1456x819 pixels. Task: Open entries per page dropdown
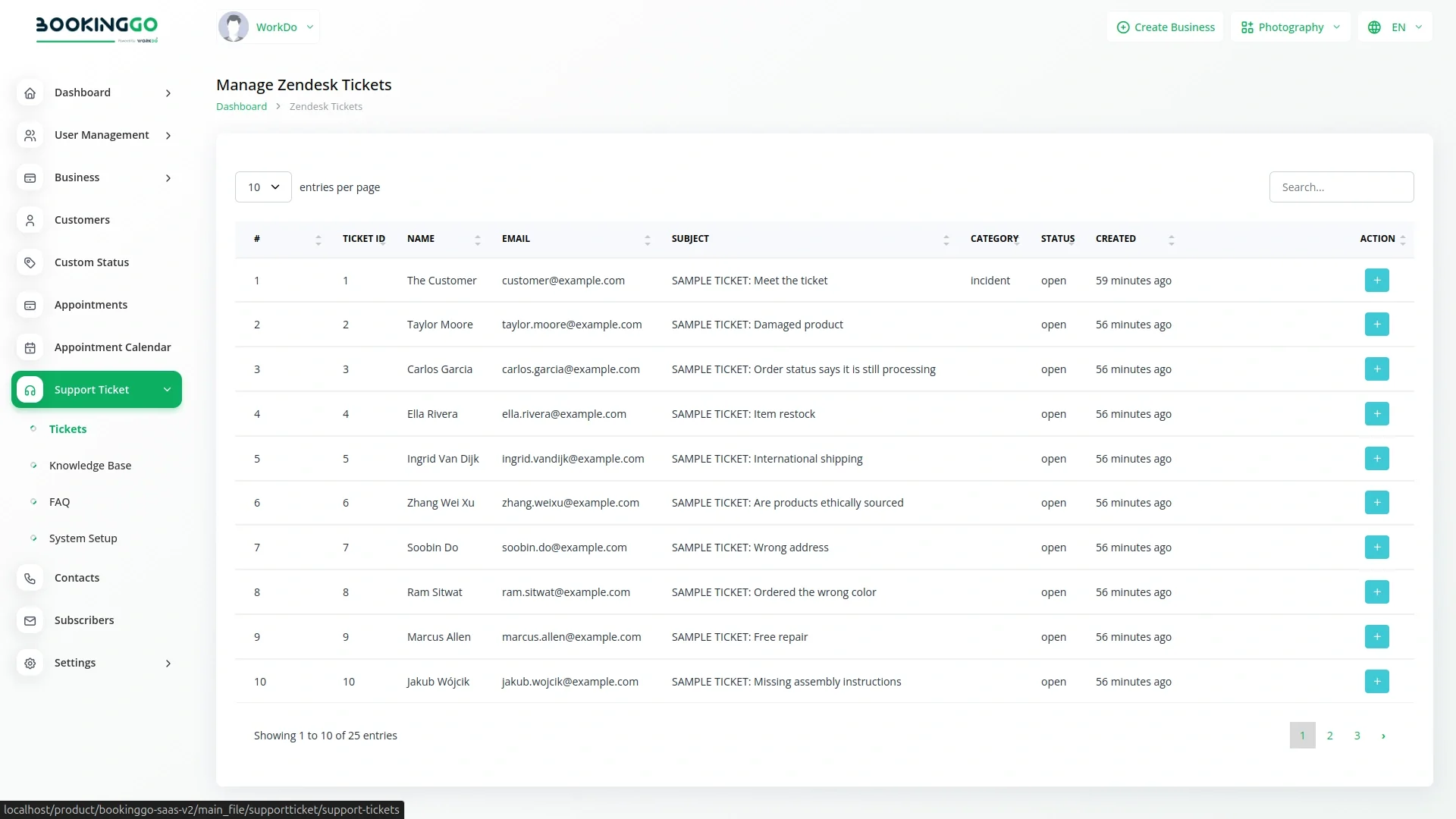click(263, 187)
